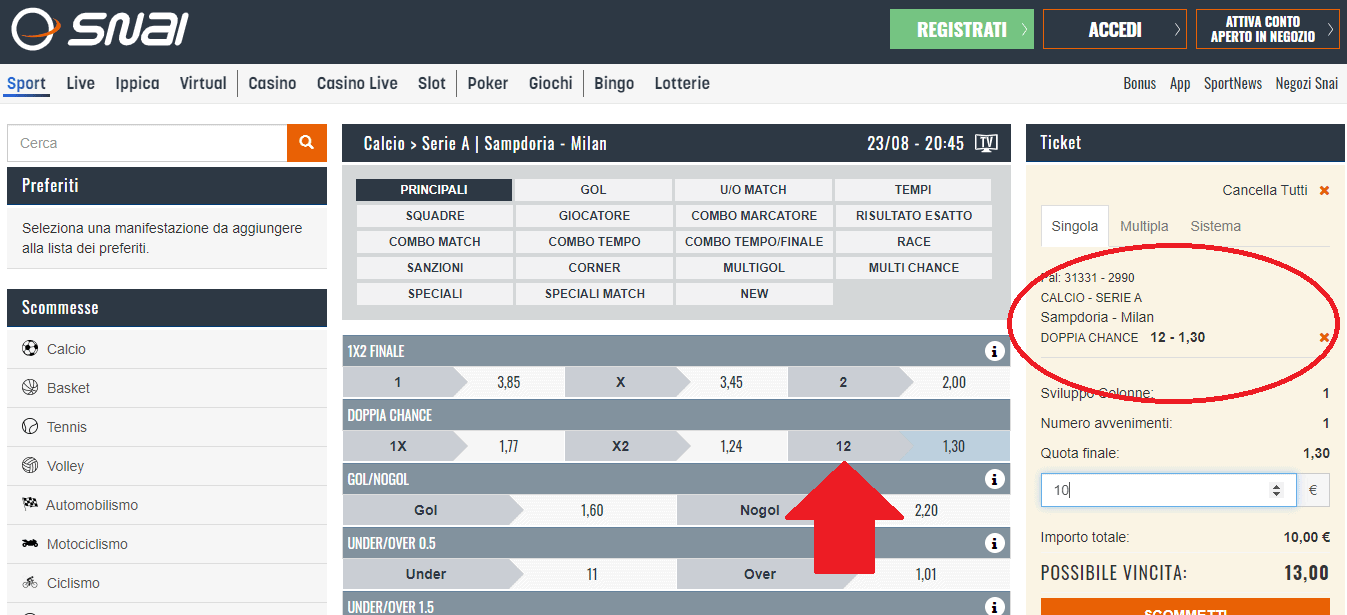
Task: Click the Cerca search field
Action: tap(147, 143)
